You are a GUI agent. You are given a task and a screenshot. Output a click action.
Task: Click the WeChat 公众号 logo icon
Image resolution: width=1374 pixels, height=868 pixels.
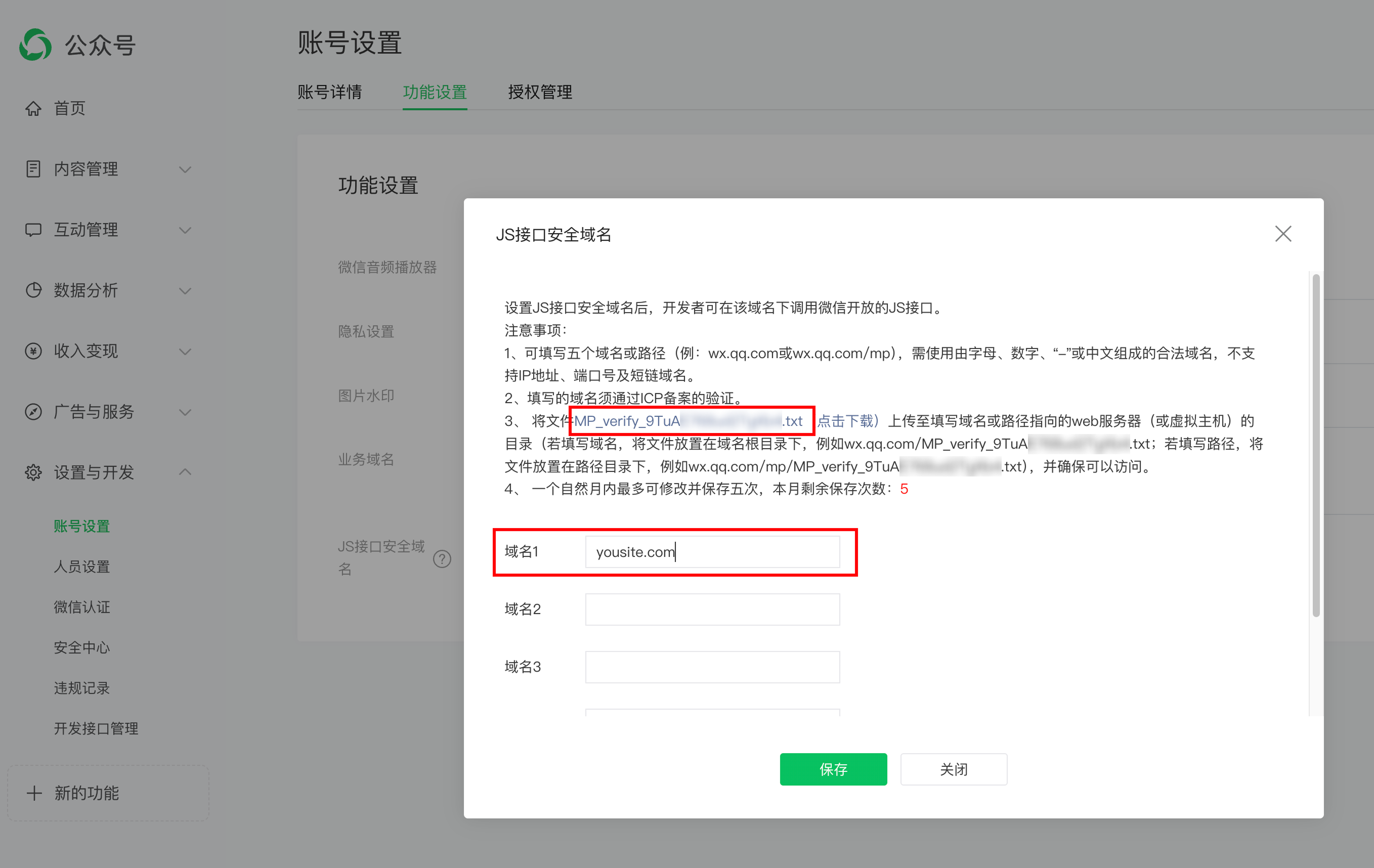click(x=35, y=45)
